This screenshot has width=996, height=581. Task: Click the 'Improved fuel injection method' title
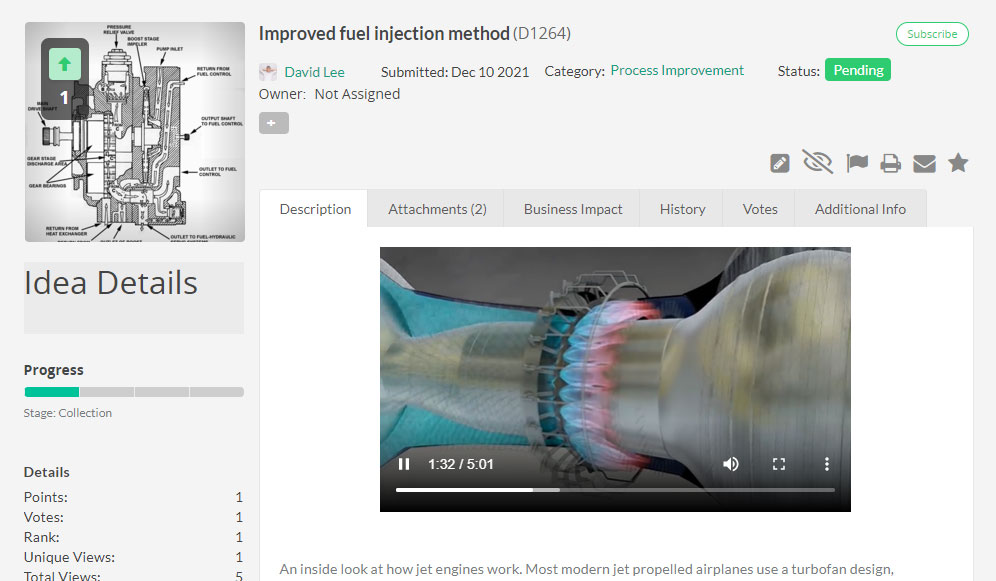[384, 33]
